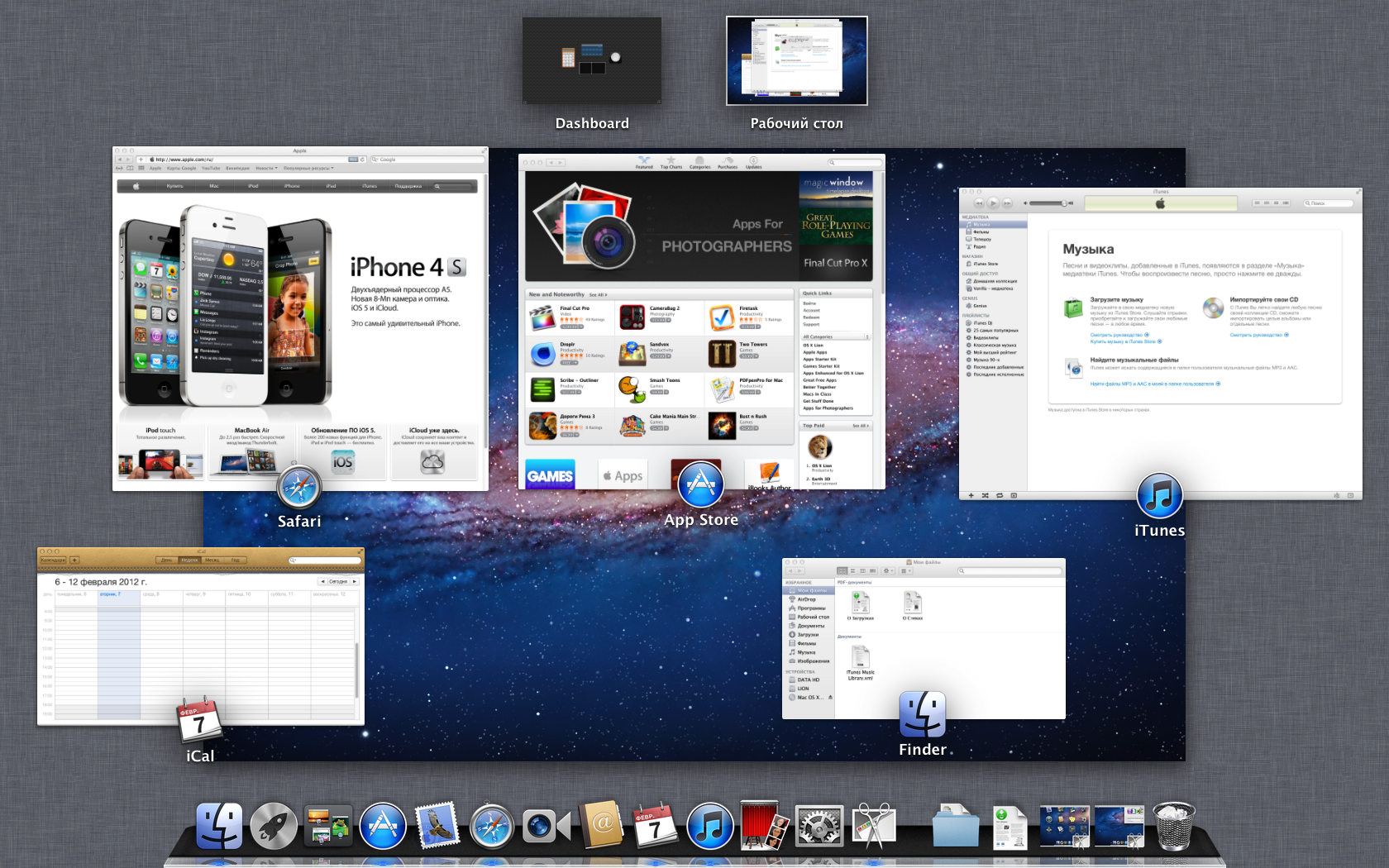Open Mail stamp icon in Dock
The width and height of the screenshot is (1389, 868).
click(x=437, y=826)
